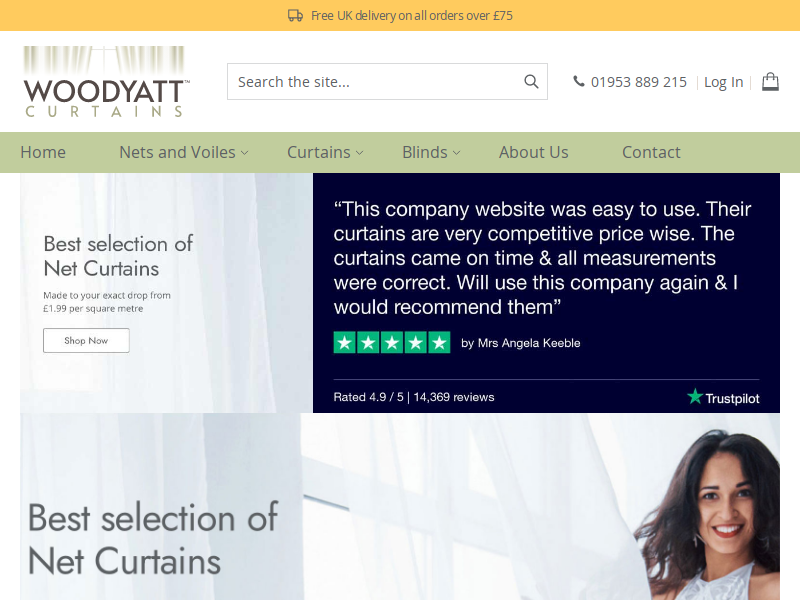
Task: Click the delivery truck icon in banner
Action: (x=295, y=15)
